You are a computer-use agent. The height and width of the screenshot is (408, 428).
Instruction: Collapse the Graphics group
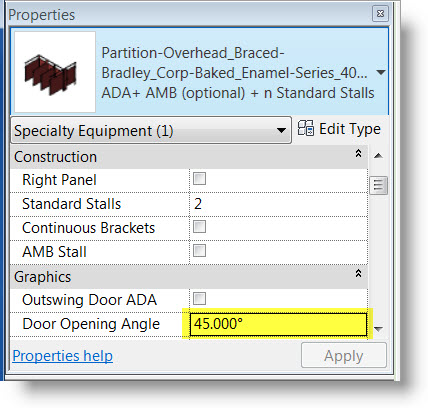tap(358, 273)
